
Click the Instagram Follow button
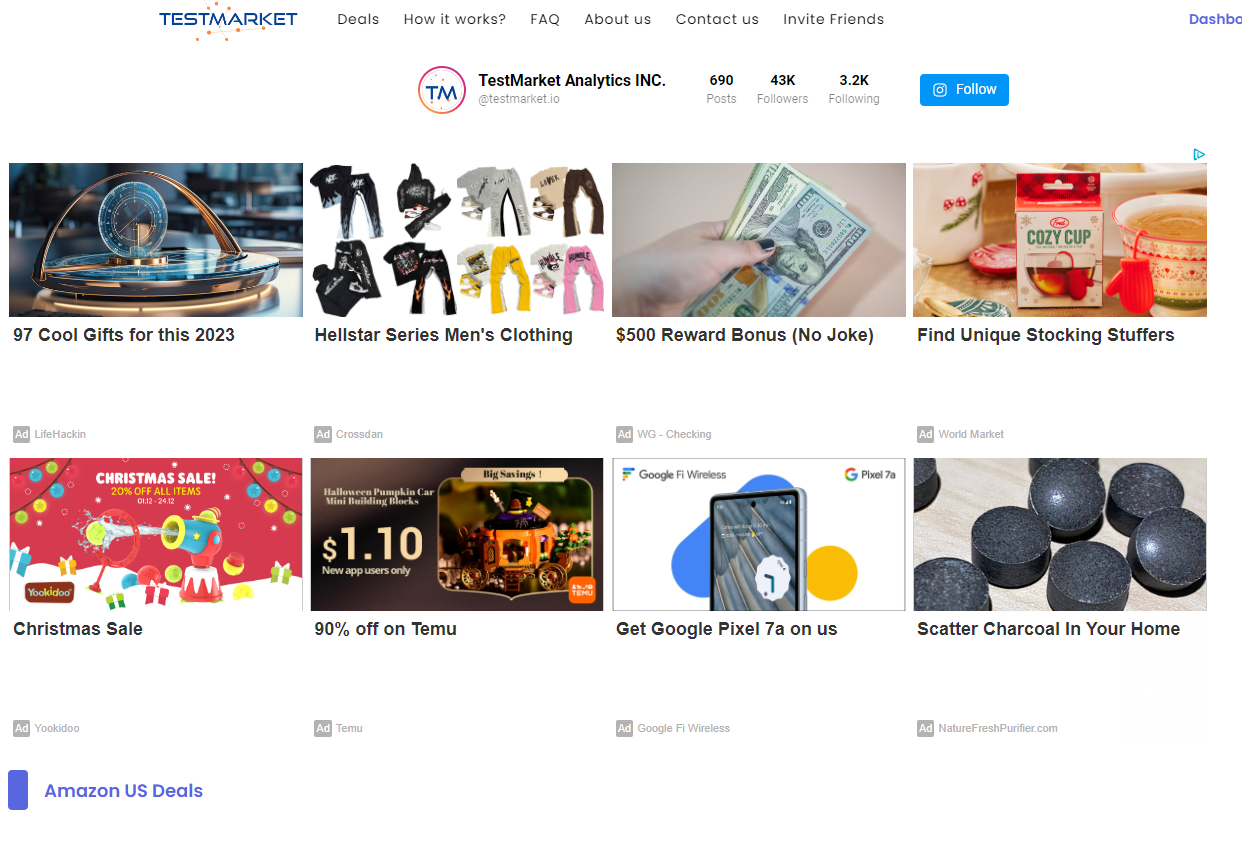coord(964,90)
